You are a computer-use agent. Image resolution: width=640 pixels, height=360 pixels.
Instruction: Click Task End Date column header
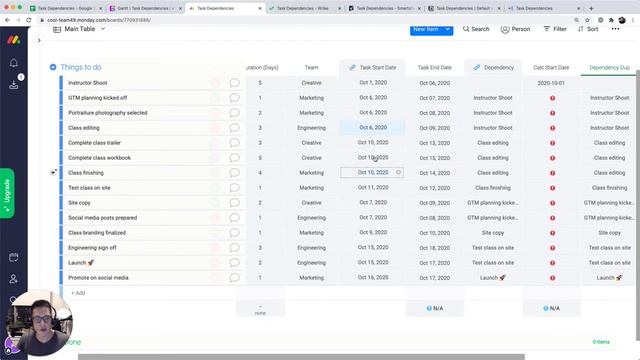[x=434, y=67]
